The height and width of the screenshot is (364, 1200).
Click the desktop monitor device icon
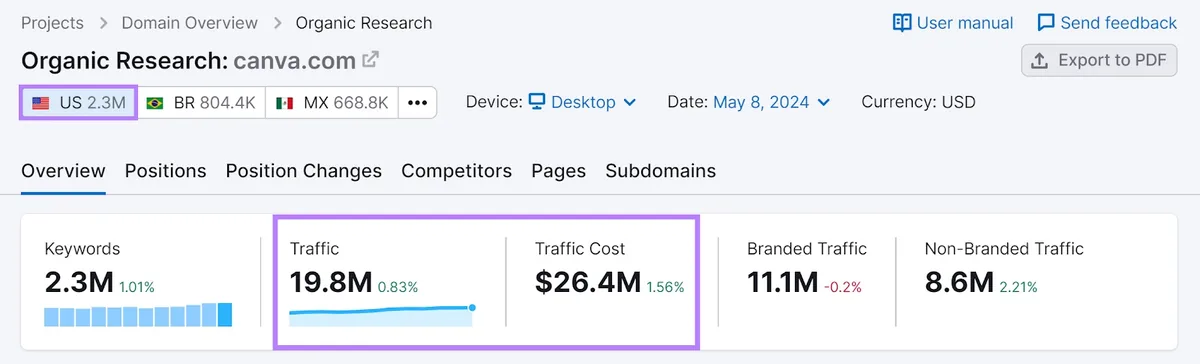(x=537, y=102)
